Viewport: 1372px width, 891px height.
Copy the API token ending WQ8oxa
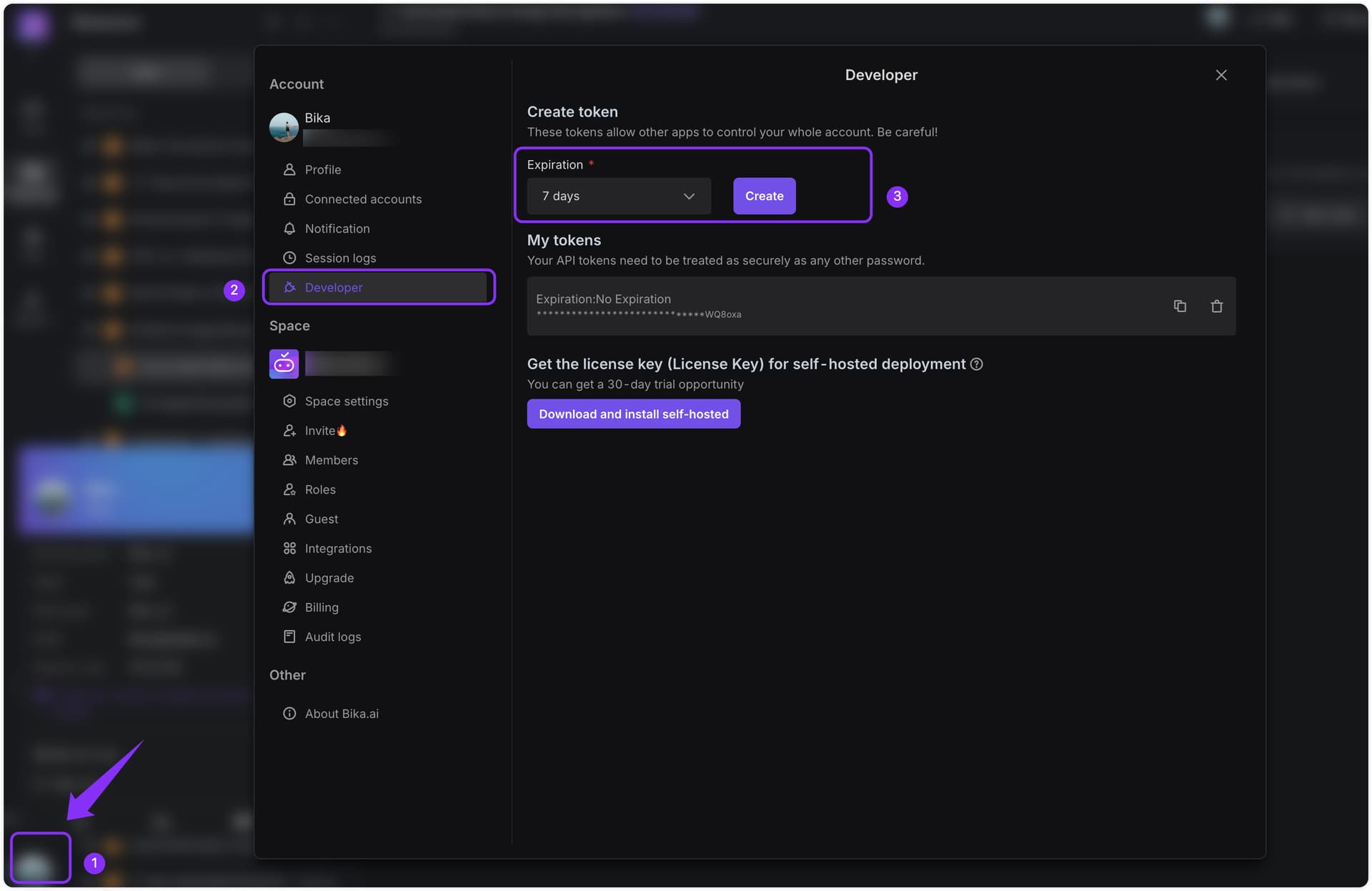coord(1180,306)
